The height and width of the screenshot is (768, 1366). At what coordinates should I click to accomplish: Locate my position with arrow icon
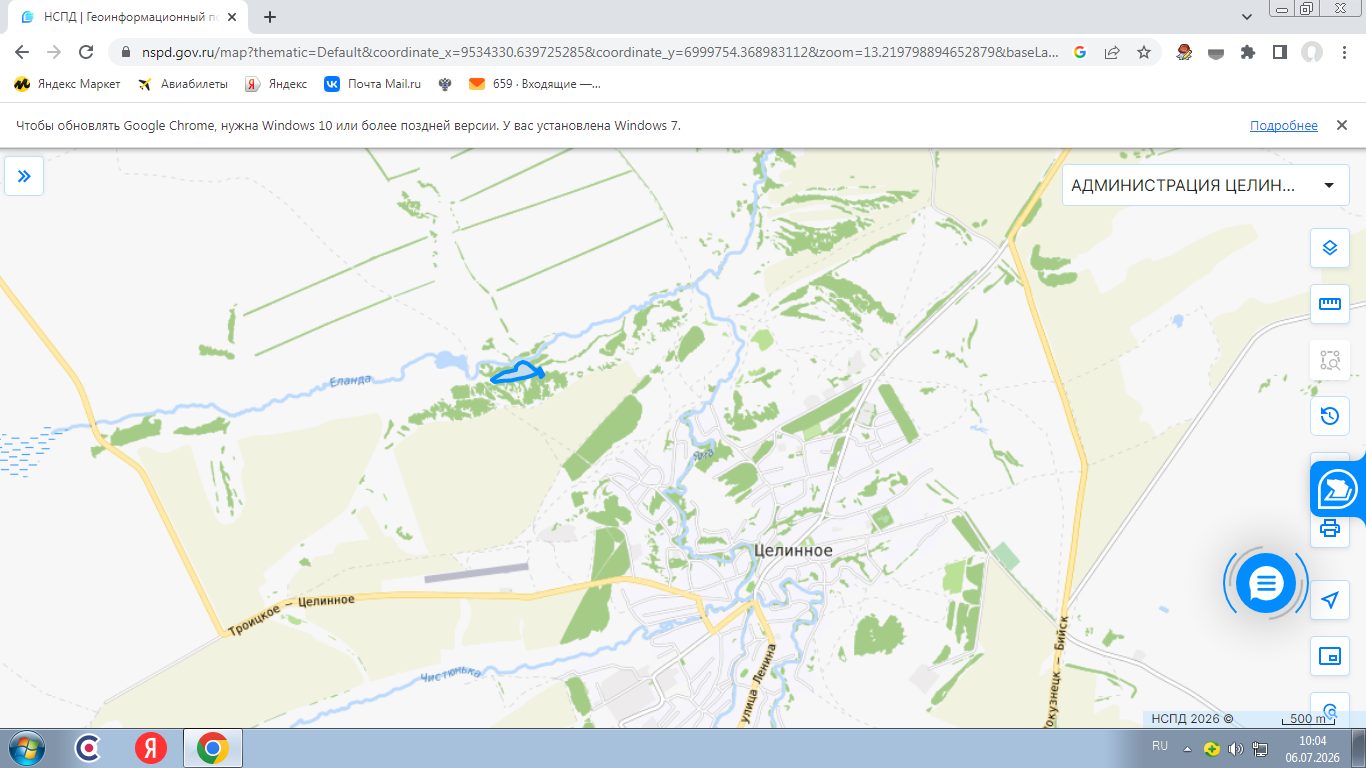1329,600
